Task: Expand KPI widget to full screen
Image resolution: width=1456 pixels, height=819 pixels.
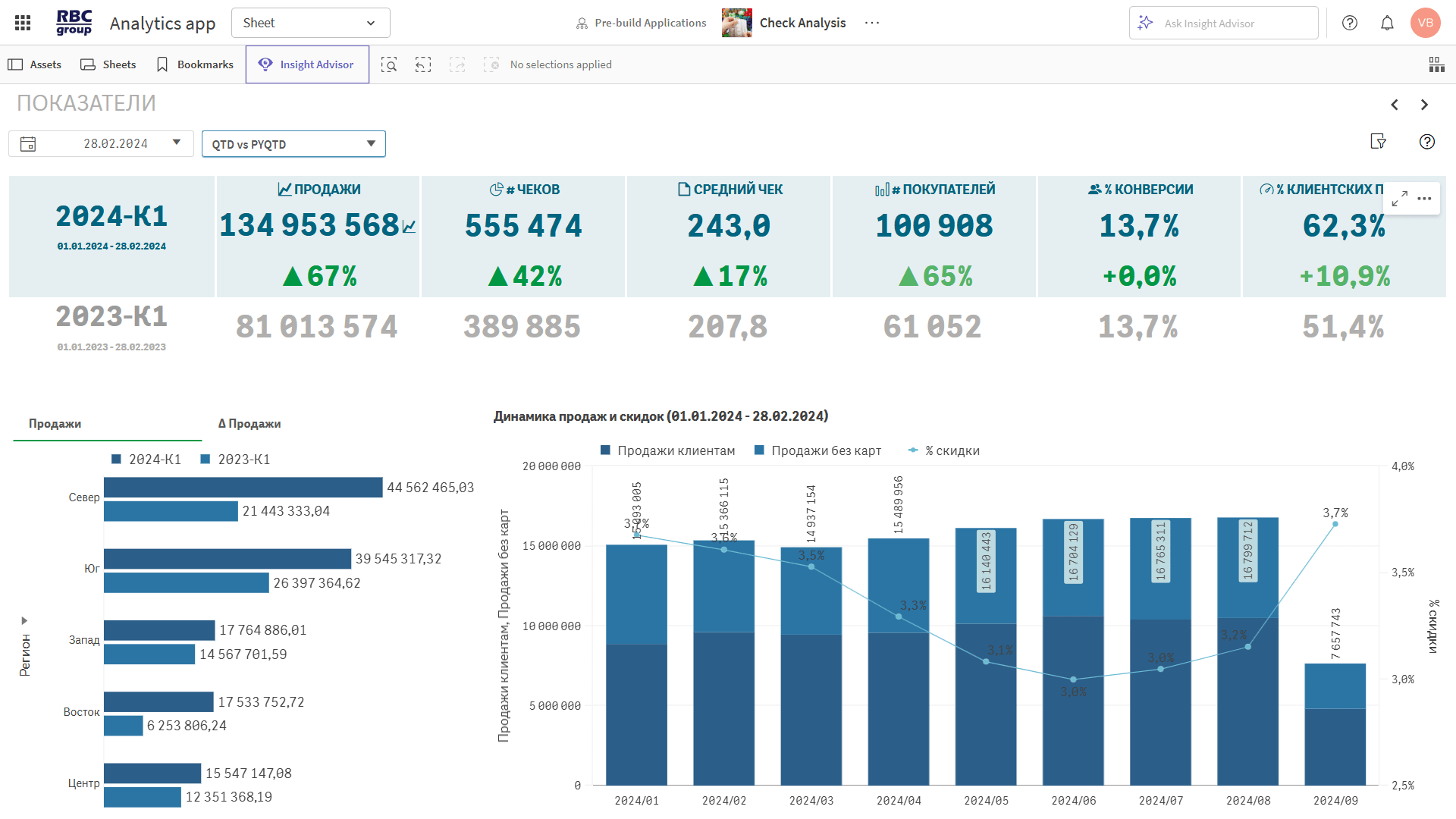Action: pyautogui.click(x=1400, y=199)
